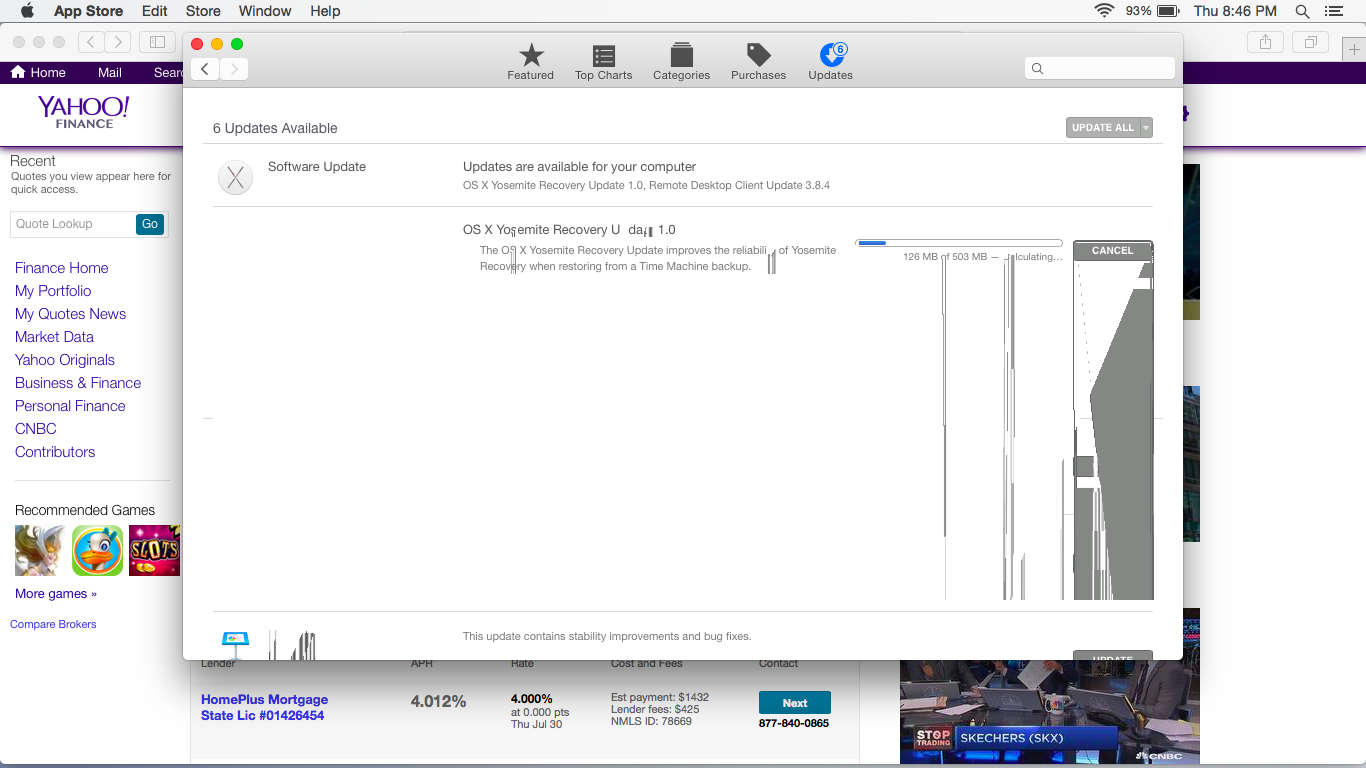Open the Business & Finance link

(78, 383)
